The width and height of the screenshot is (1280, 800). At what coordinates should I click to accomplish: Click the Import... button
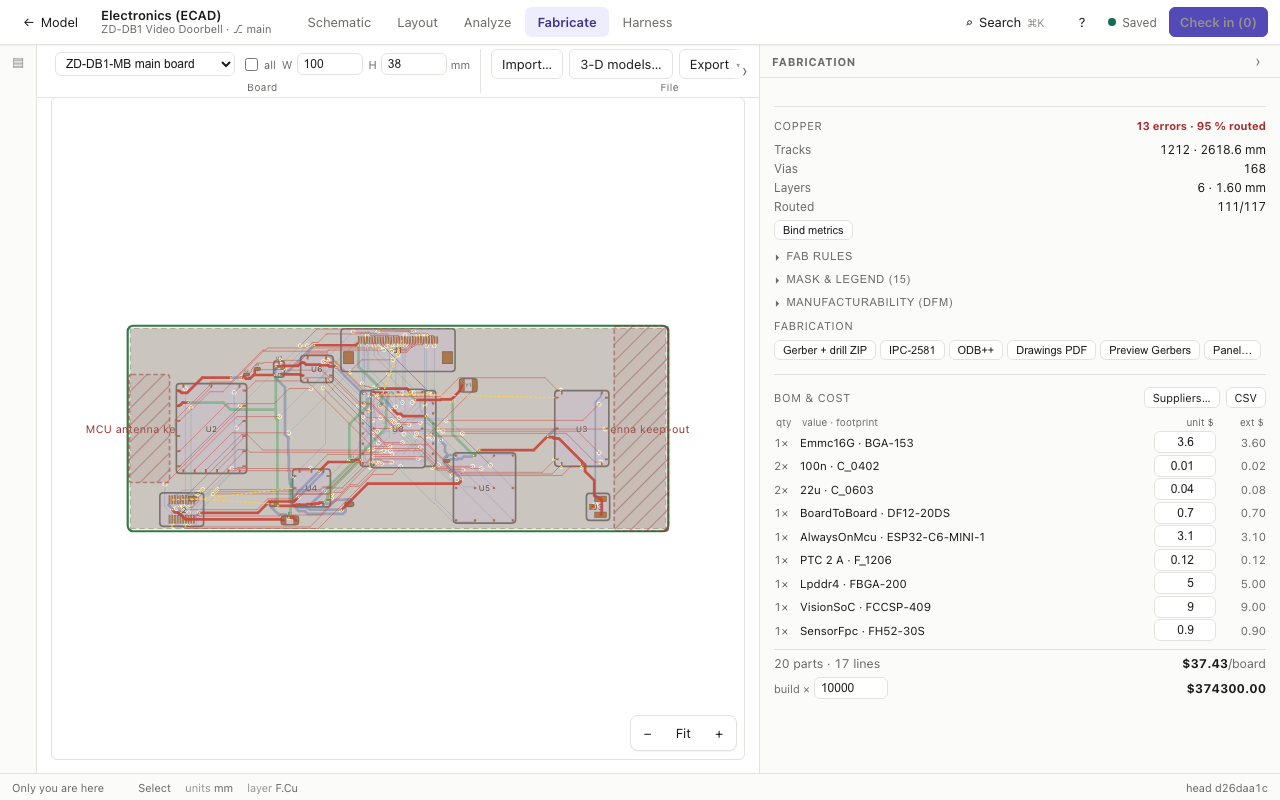(527, 64)
